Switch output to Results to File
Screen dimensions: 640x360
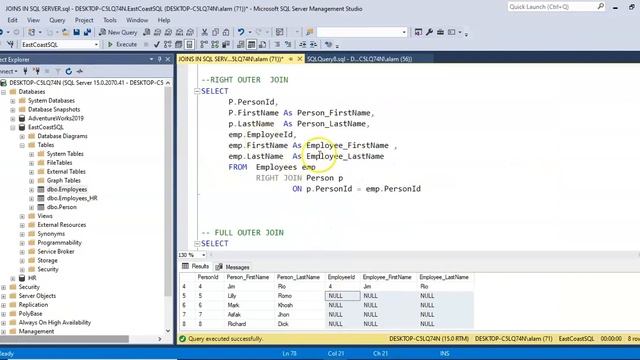tap(262, 44)
